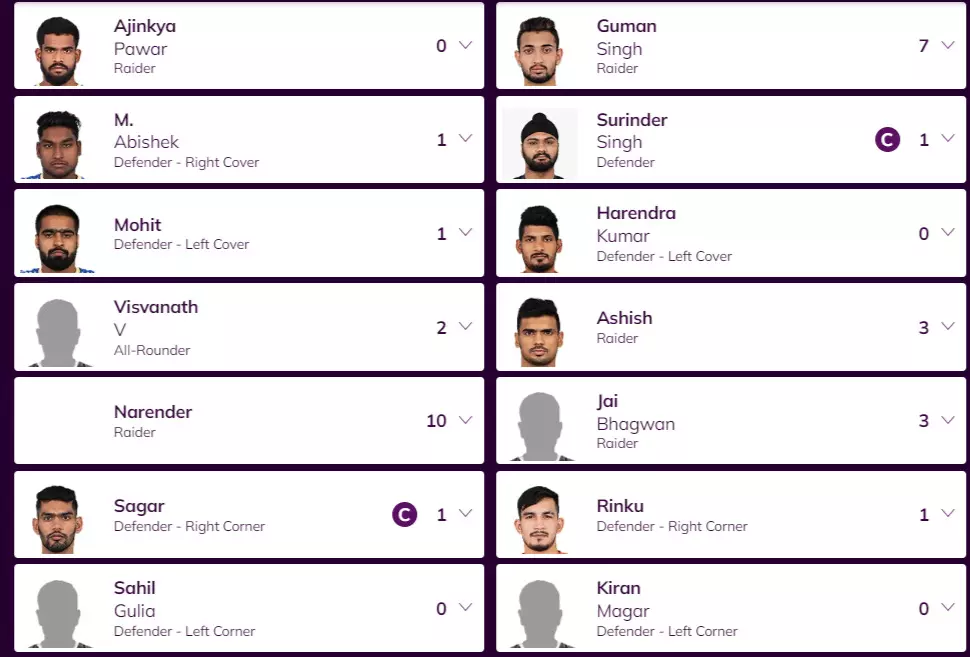The height and width of the screenshot is (657, 970).
Task: Click Mohit's player photo
Action: 58,238
